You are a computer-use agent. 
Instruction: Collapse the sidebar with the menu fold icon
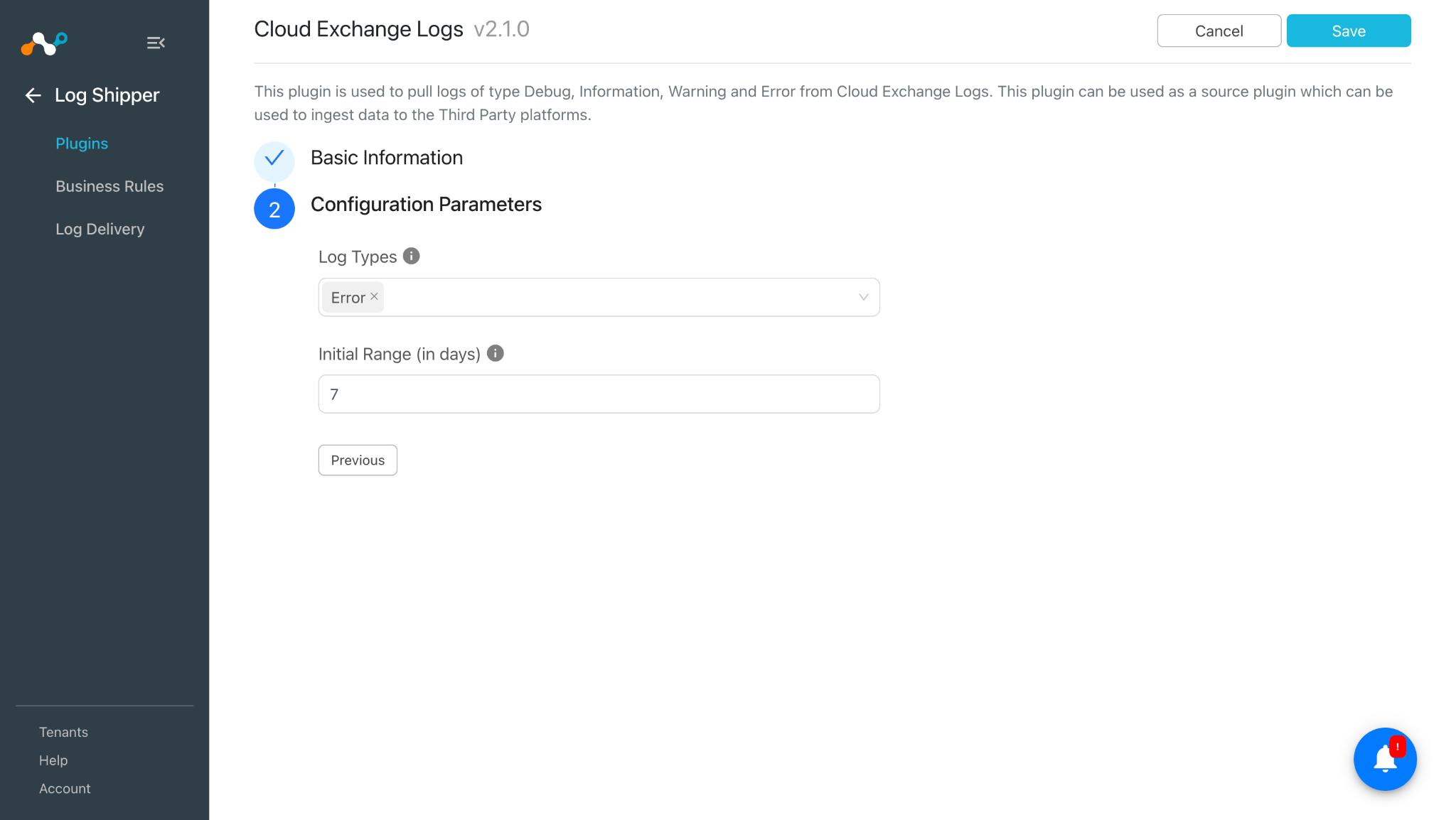click(156, 43)
